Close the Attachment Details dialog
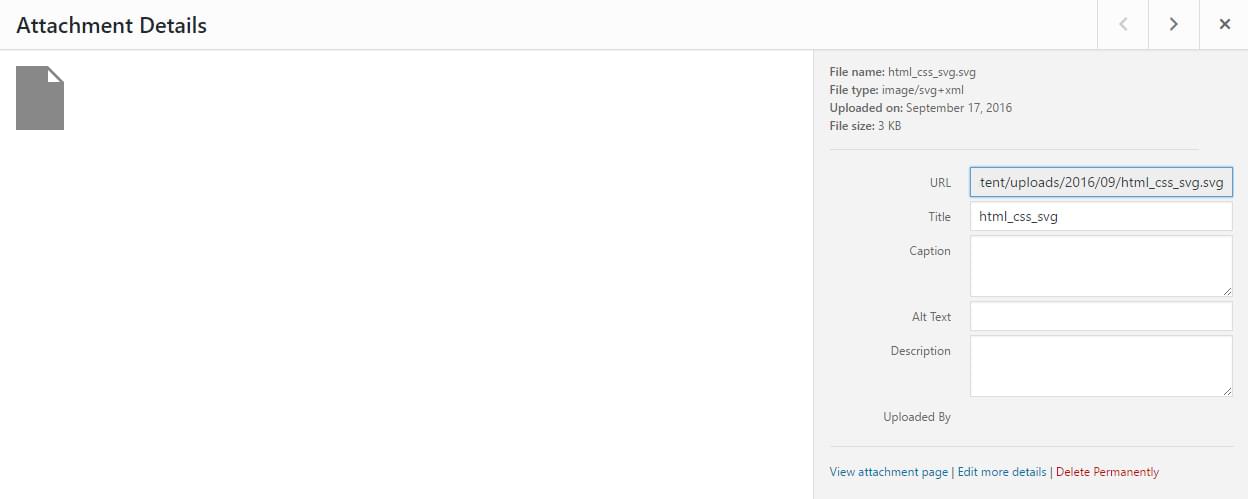 click(x=1224, y=24)
